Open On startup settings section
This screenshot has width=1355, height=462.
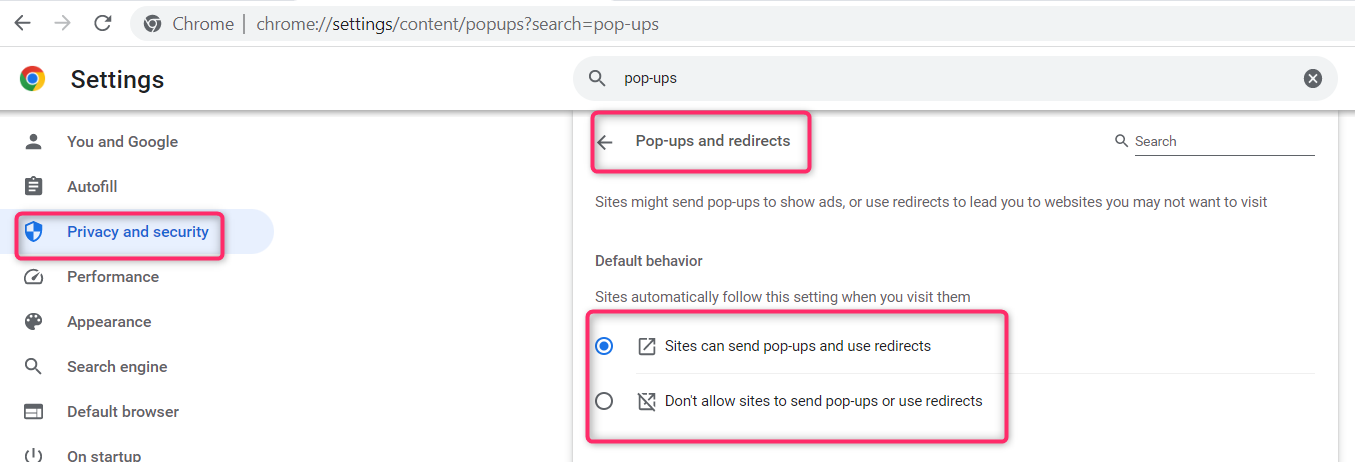point(104,455)
